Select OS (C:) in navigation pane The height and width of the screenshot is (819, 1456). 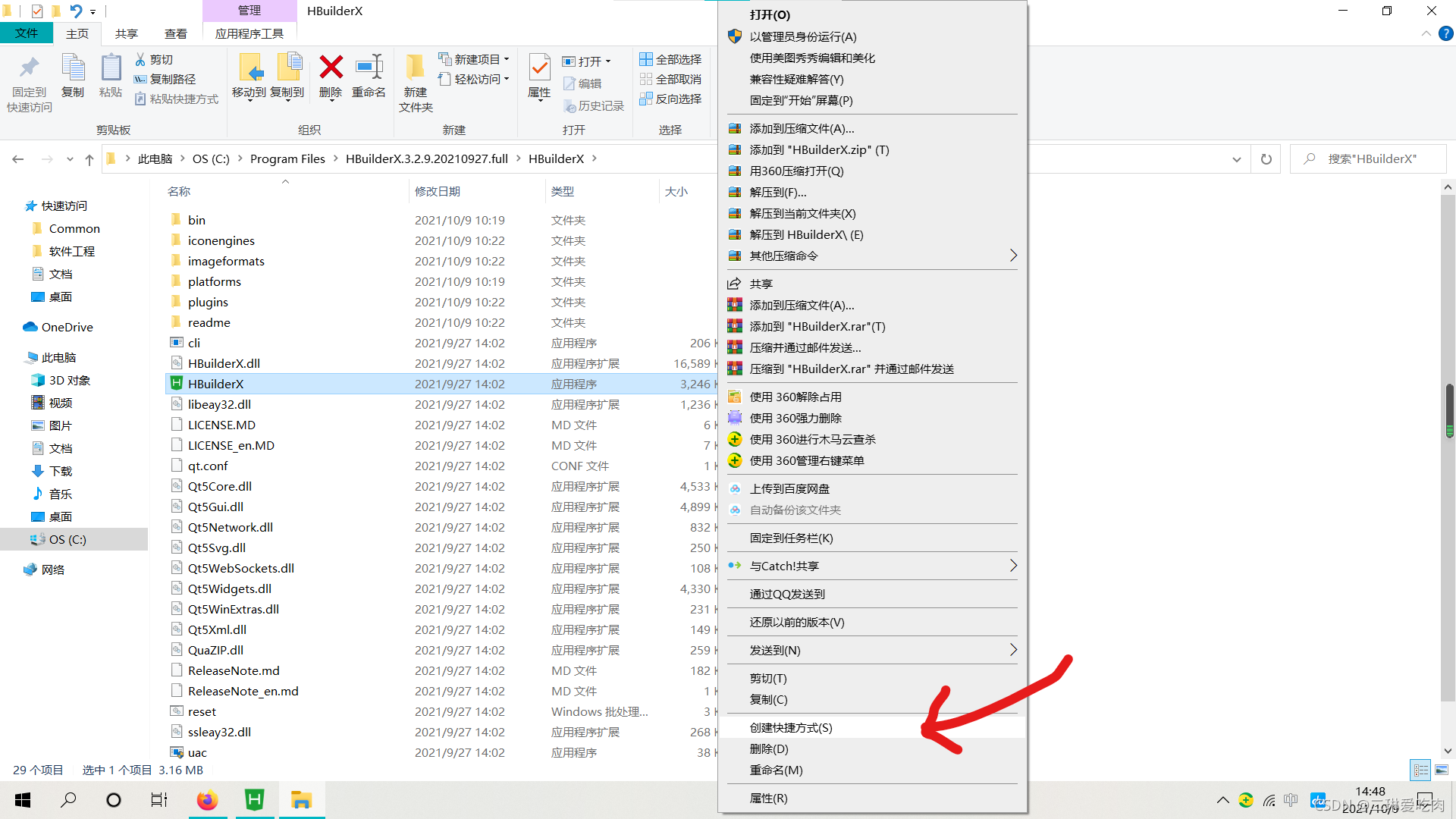pos(67,539)
